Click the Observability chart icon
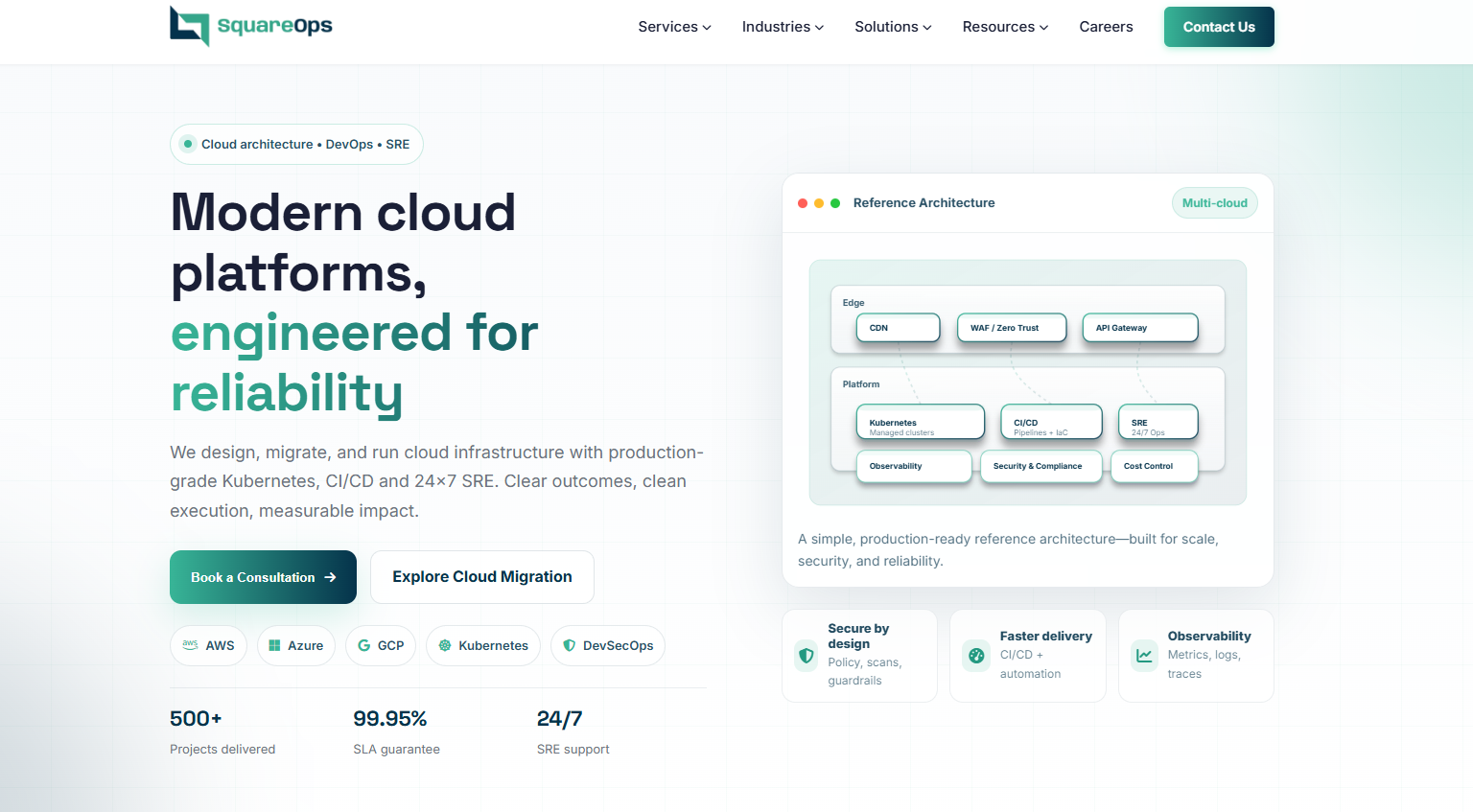 click(1144, 656)
